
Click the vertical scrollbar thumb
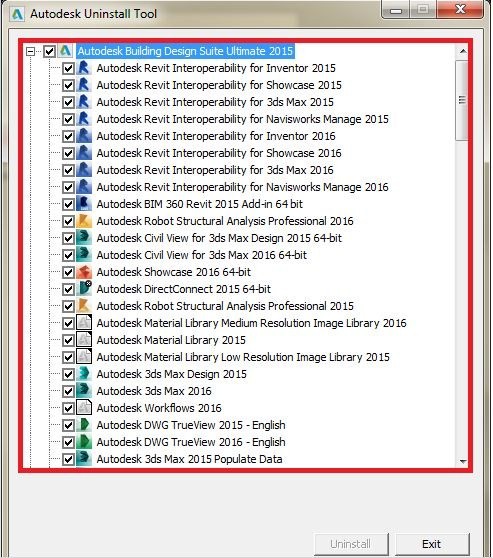462,100
